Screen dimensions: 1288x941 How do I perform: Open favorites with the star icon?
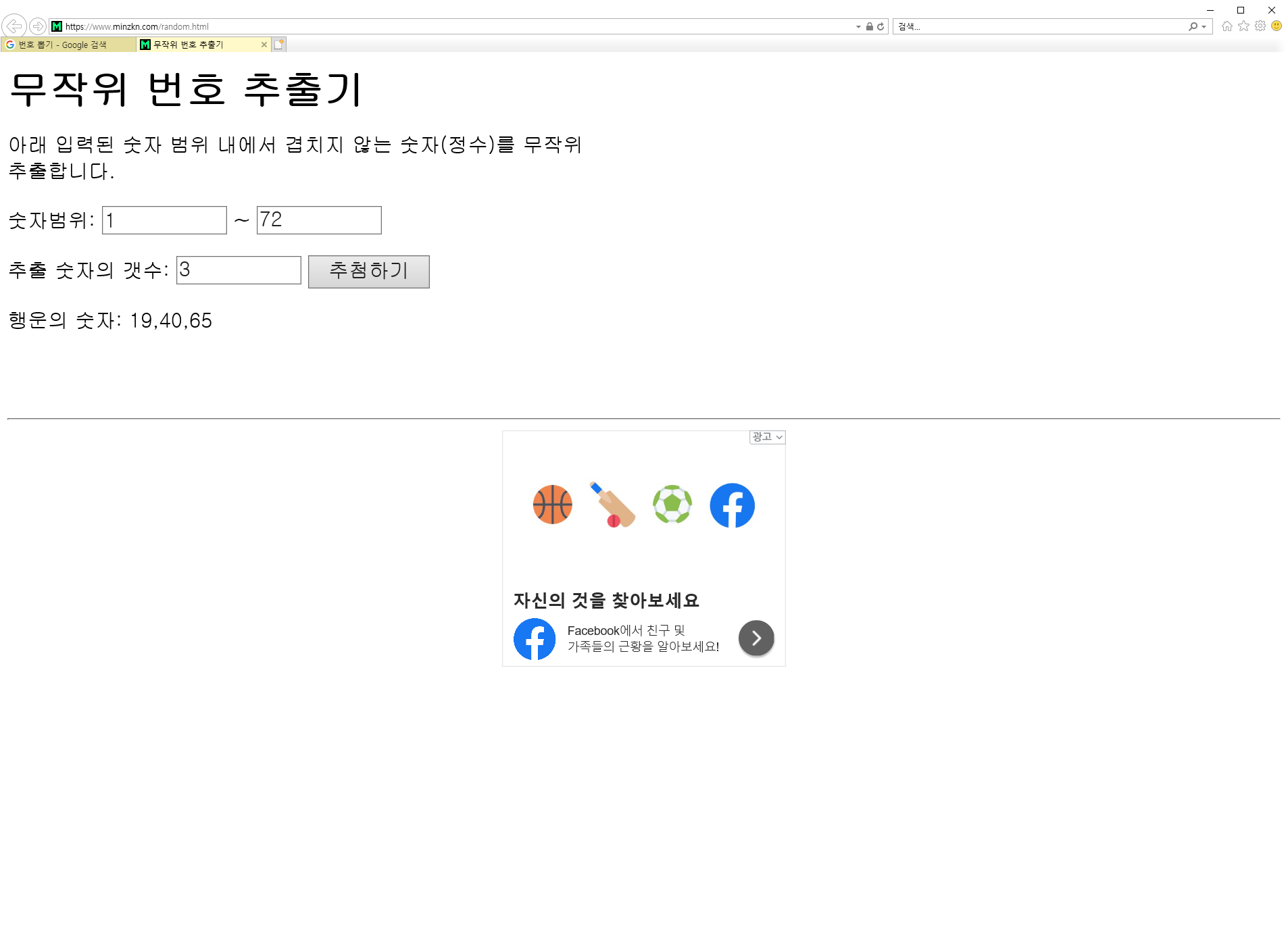[1243, 26]
